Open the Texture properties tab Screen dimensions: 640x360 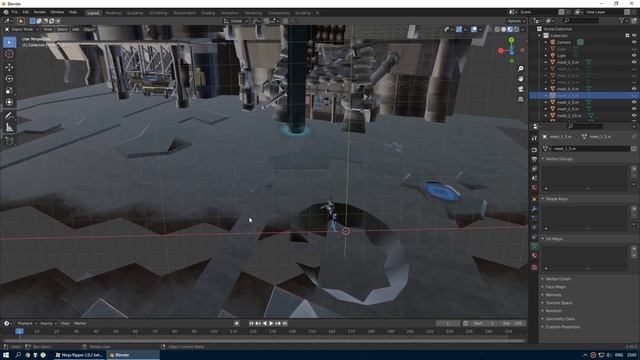pos(534,267)
